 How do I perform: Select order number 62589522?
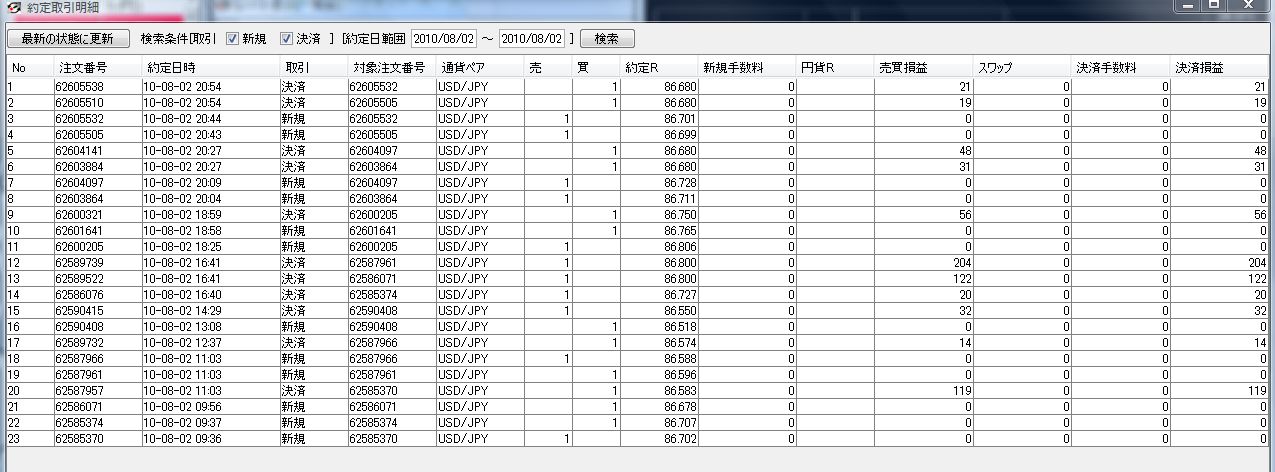tap(80, 278)
